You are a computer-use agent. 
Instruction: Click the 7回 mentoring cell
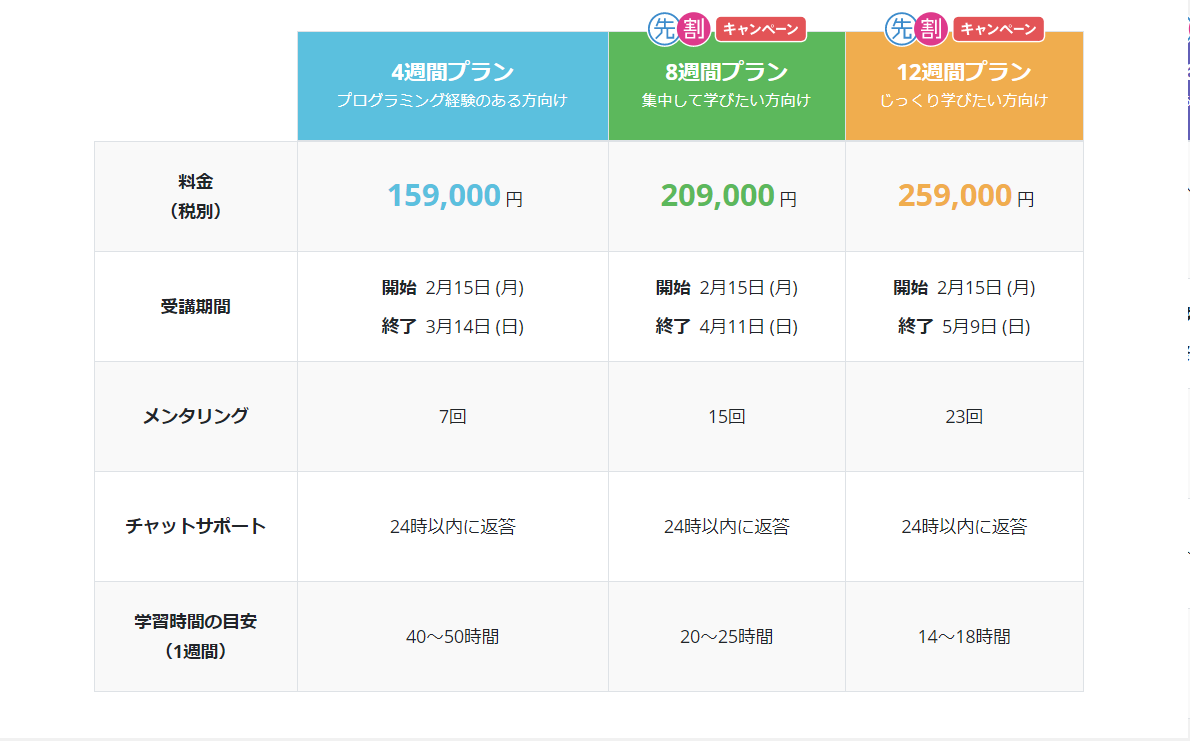tap(452, 417)
